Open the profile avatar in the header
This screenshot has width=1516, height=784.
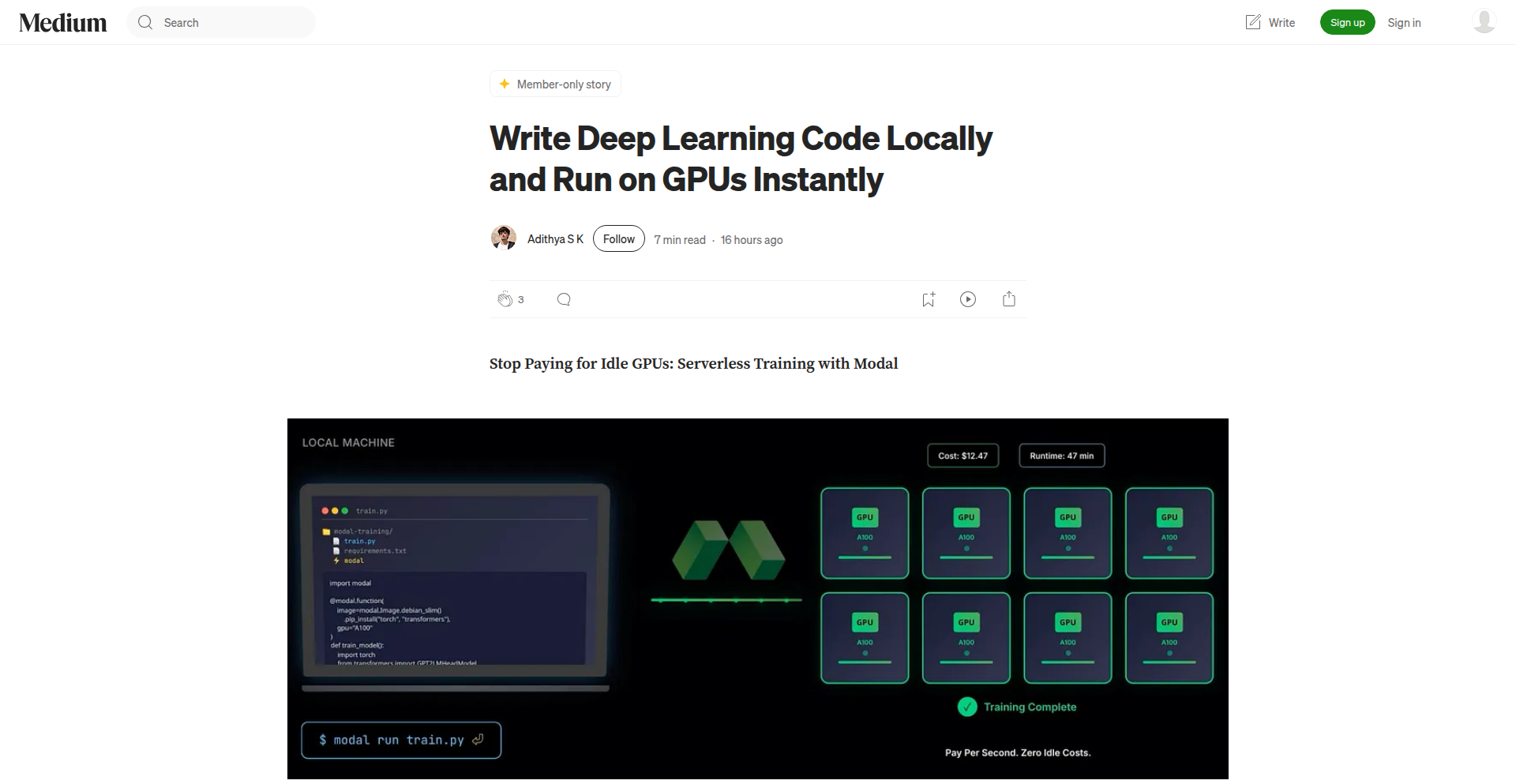1484,21
